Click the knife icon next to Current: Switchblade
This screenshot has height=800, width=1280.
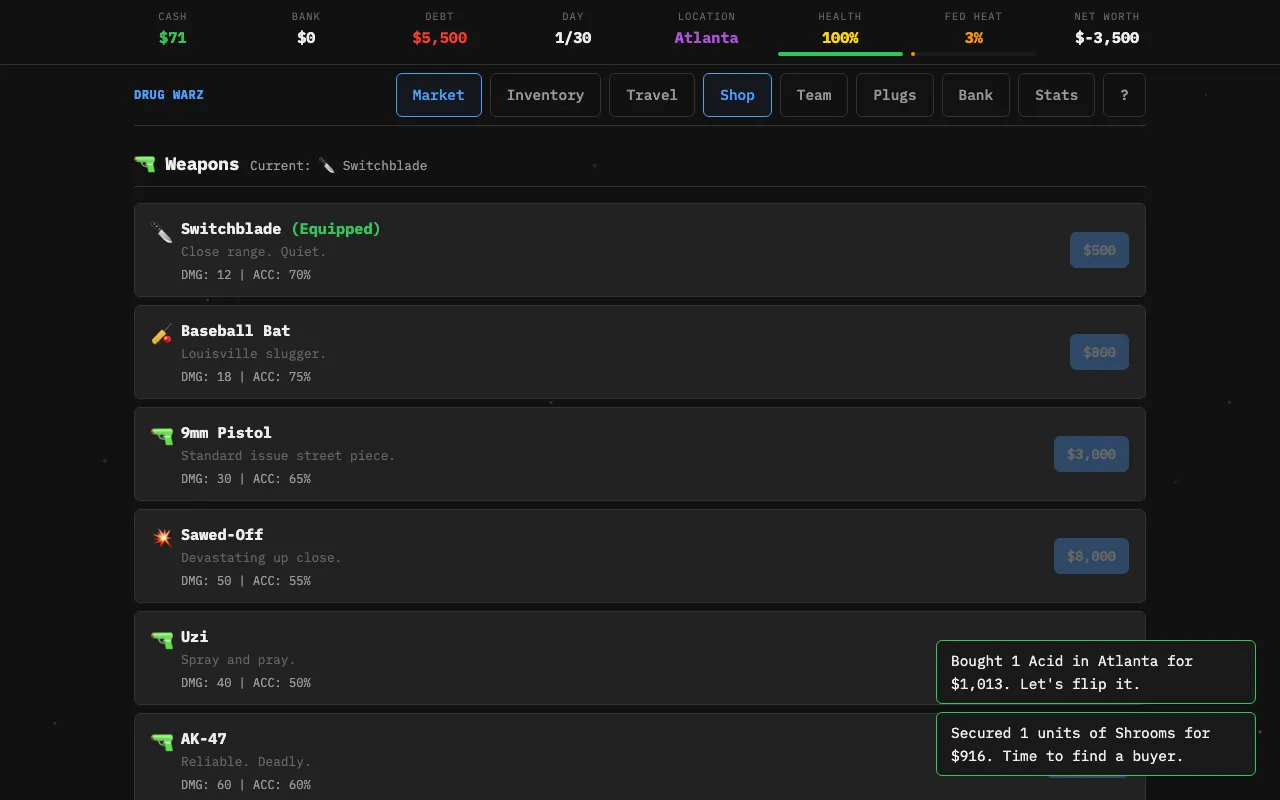click(x=327, y=165)
